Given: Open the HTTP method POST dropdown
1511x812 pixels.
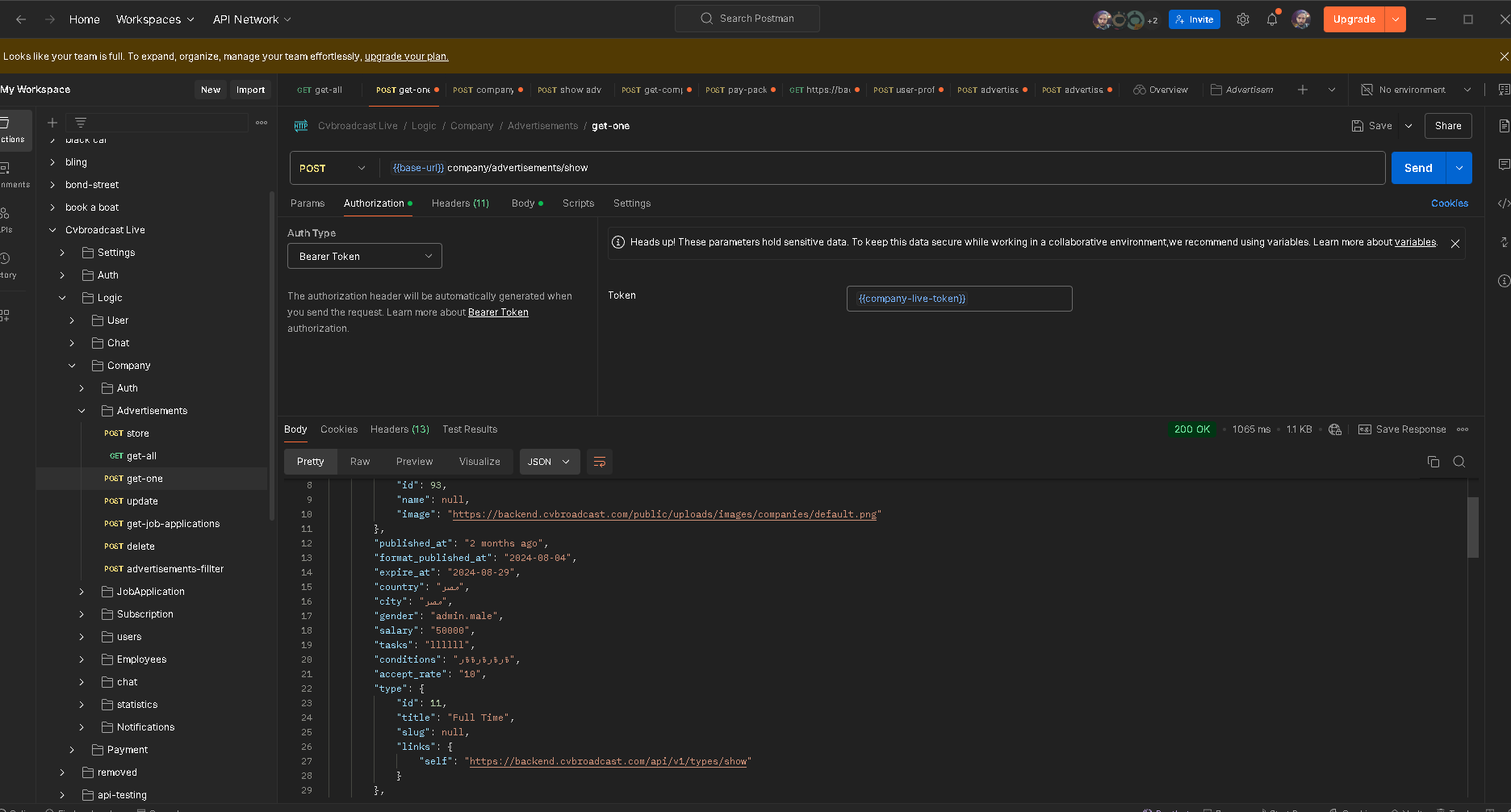Looking at the screenshot, I should coord(333,168).
